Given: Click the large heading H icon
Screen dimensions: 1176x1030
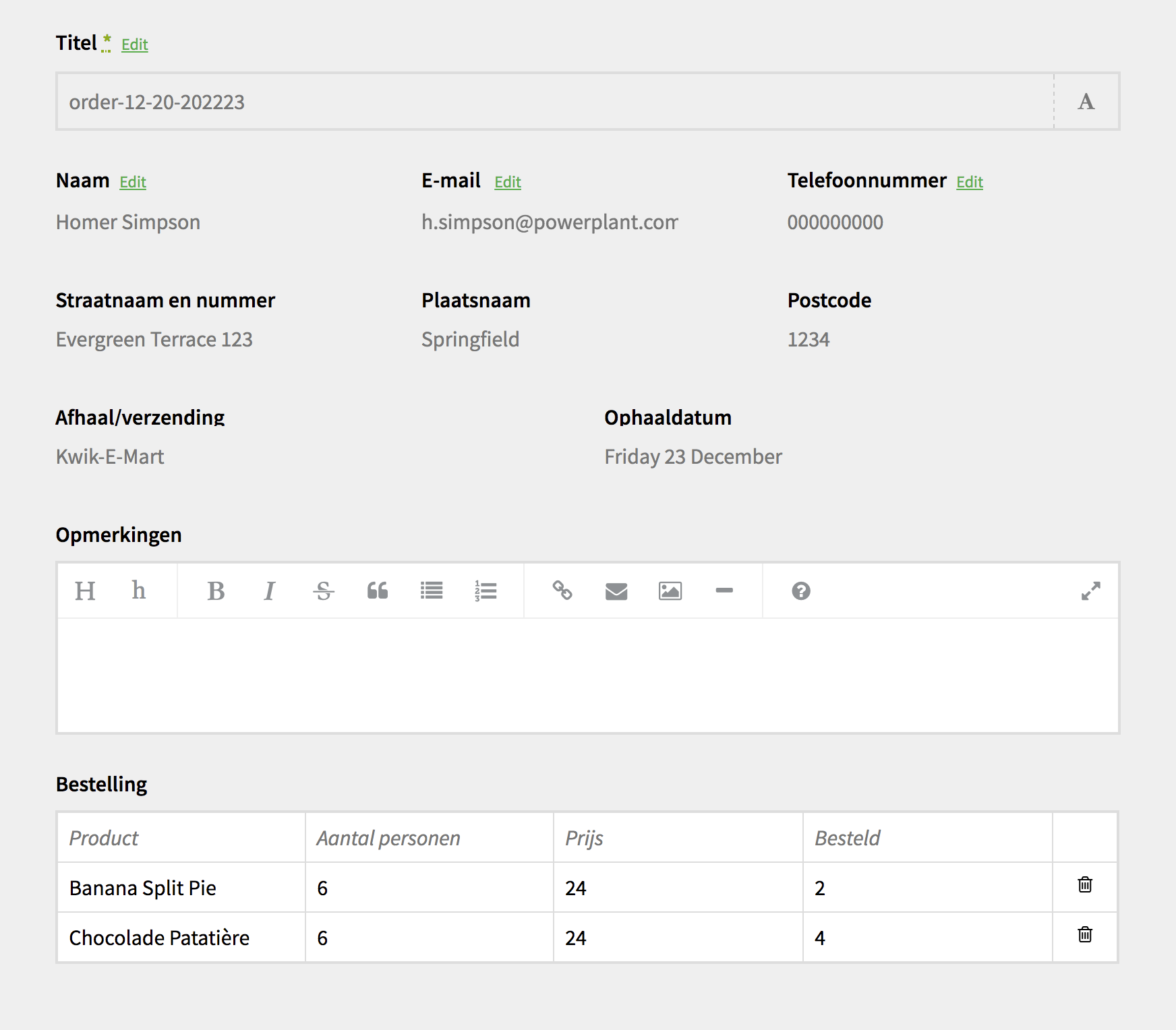Looking at the screenshot, I should (x=85, y=591).
